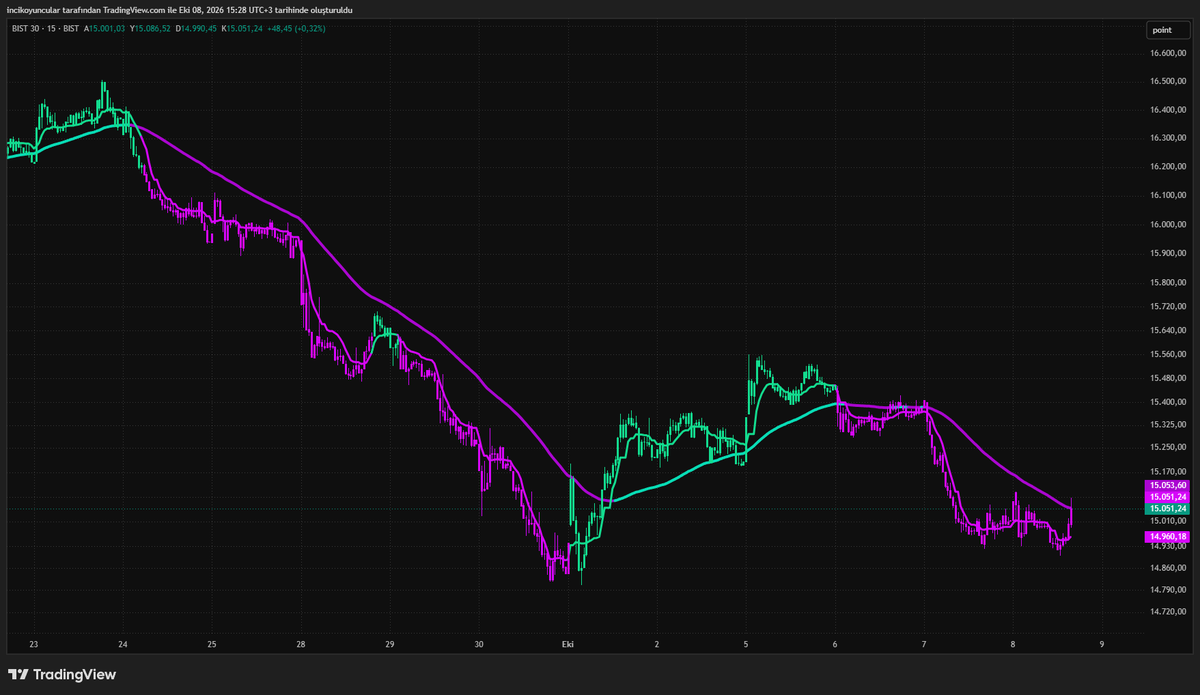1200x695 pixels.
Task: Click the 16.500,00 price scale label
Action: [1167, 81]
